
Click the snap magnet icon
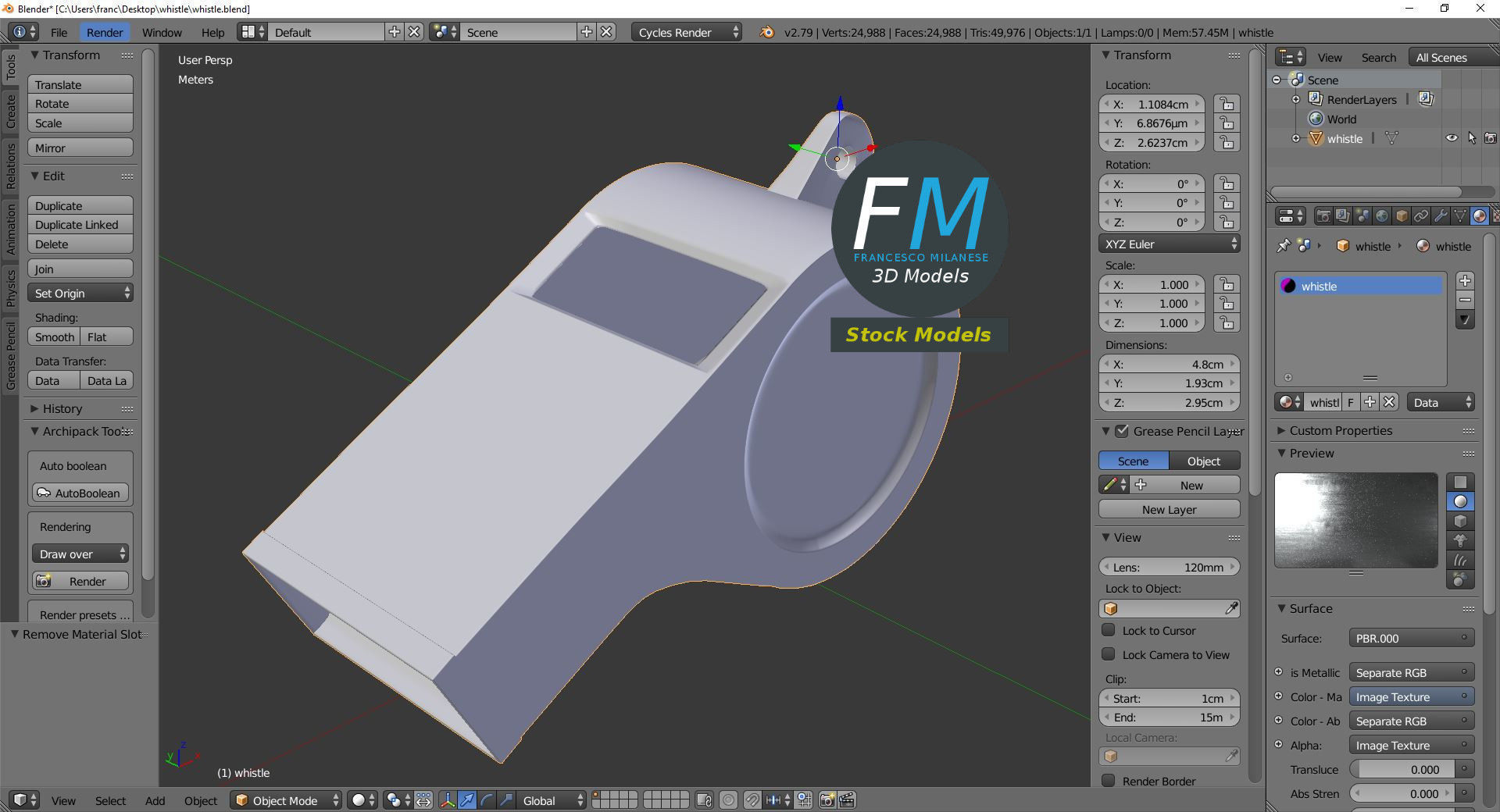coord(752,800)
